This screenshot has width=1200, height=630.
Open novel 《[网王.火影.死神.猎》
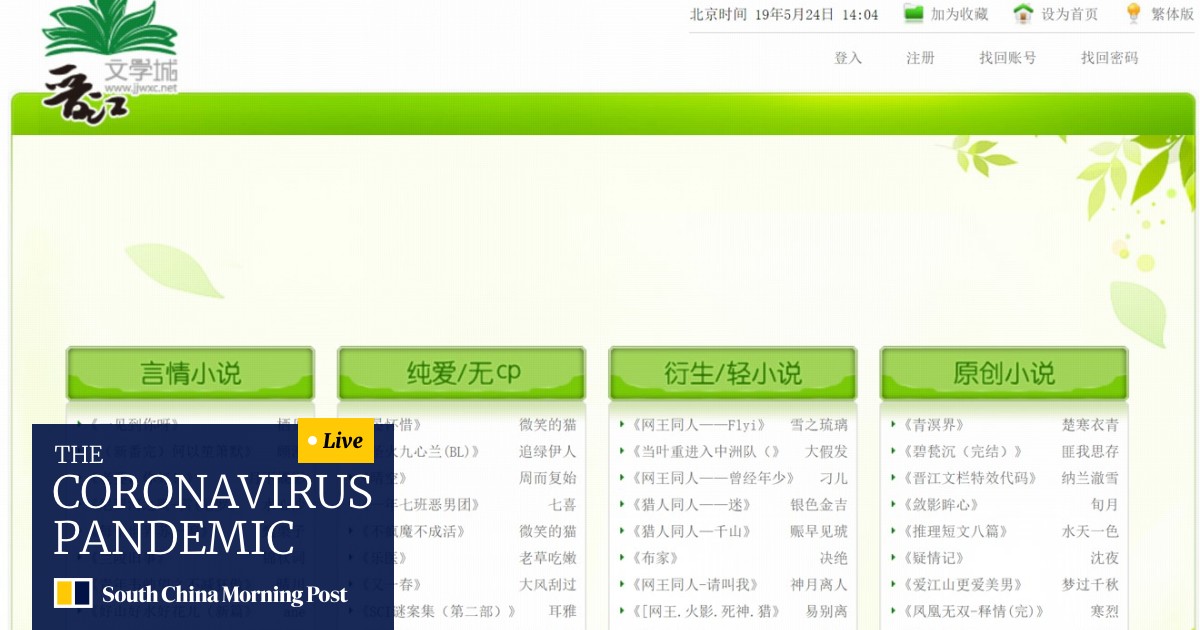click(704, 611)
